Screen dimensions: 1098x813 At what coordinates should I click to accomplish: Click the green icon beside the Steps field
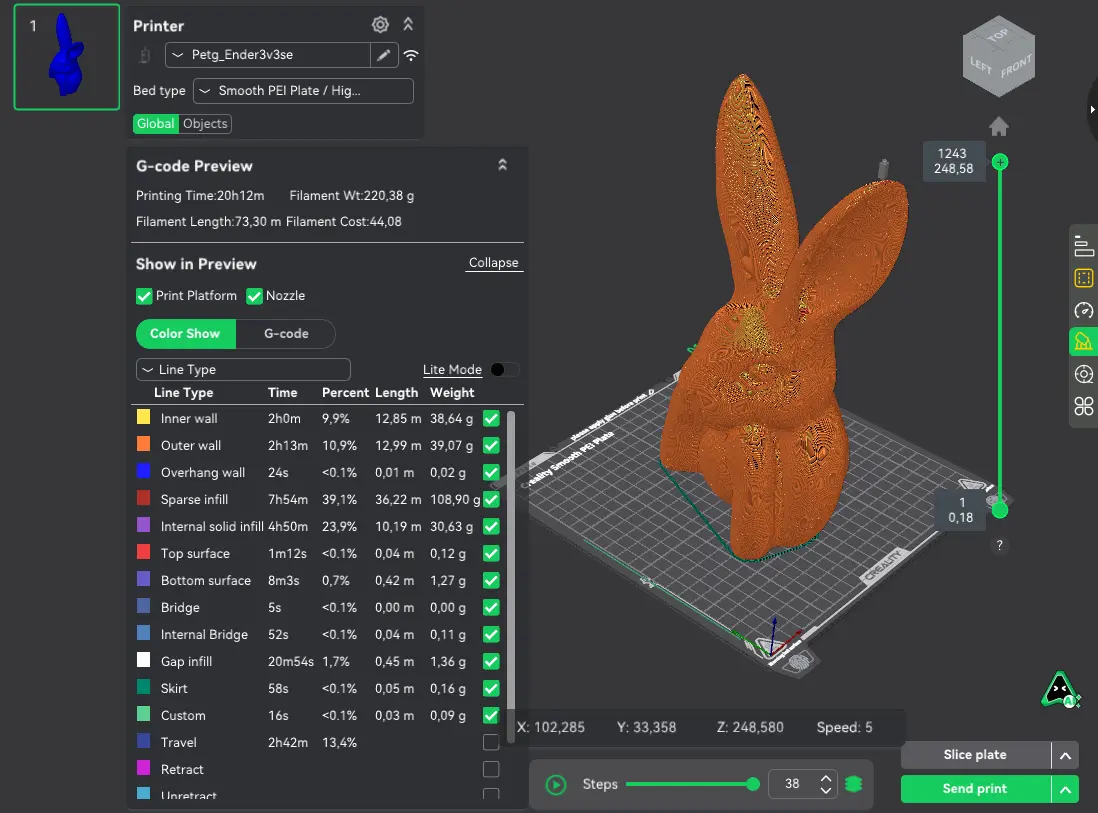[x=853, y=784]
